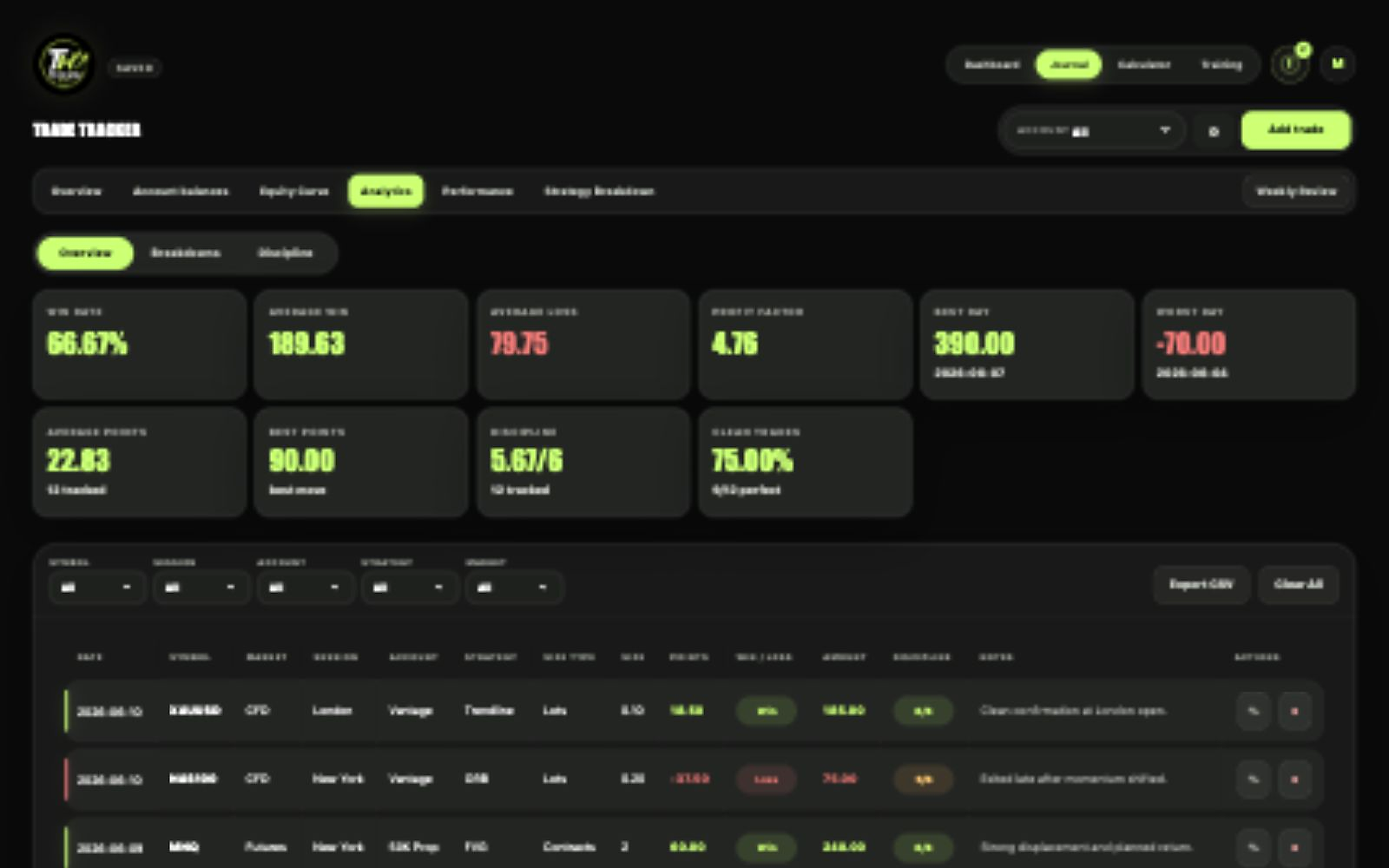
Task: Open the gear settings next to Add trade
Action: [x=1213, y=132]
